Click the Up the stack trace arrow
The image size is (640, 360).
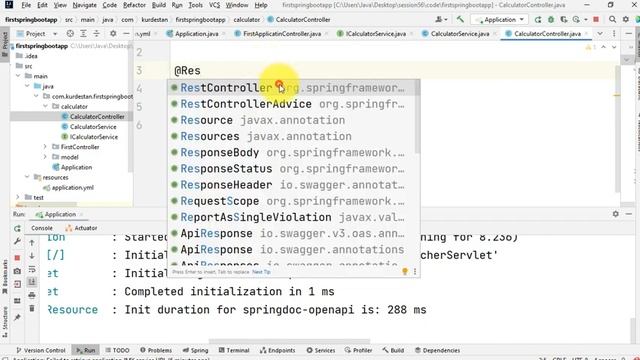tap(32, 243)
